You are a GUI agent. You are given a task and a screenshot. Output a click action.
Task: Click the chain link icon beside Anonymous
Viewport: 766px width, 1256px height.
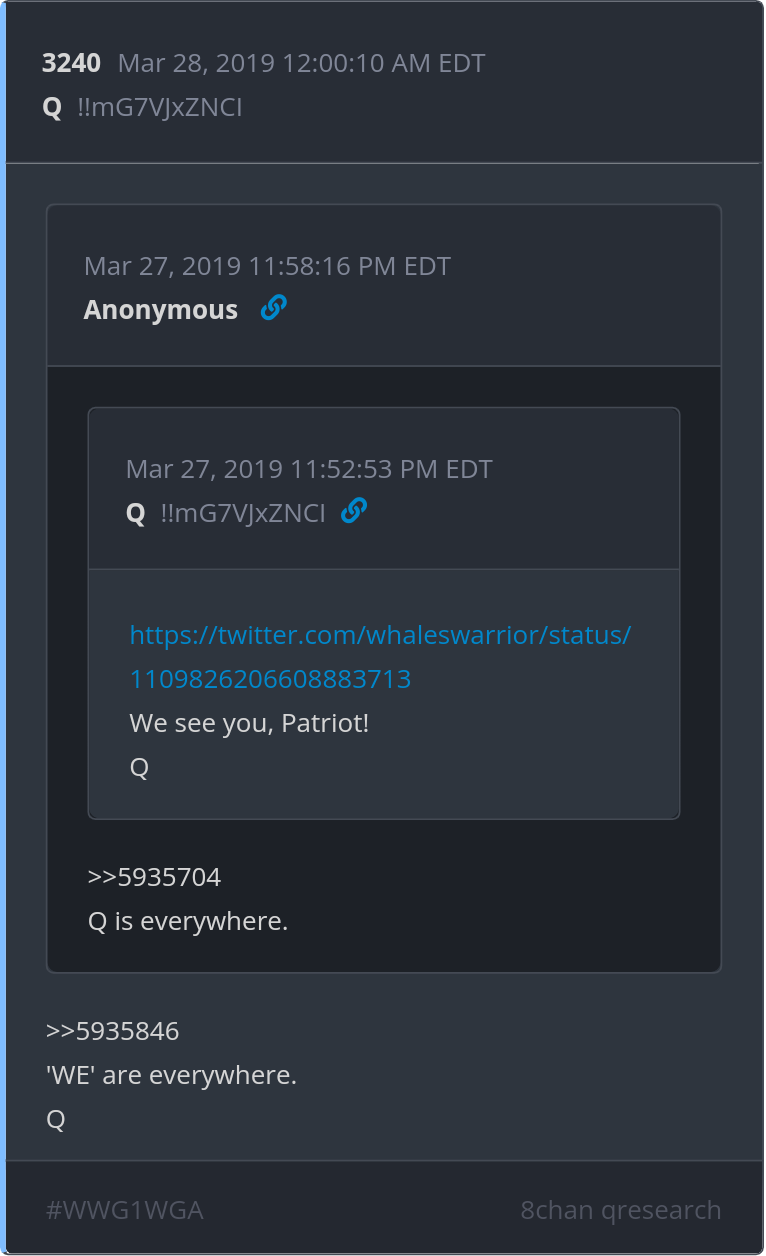(x=273, y=309)
